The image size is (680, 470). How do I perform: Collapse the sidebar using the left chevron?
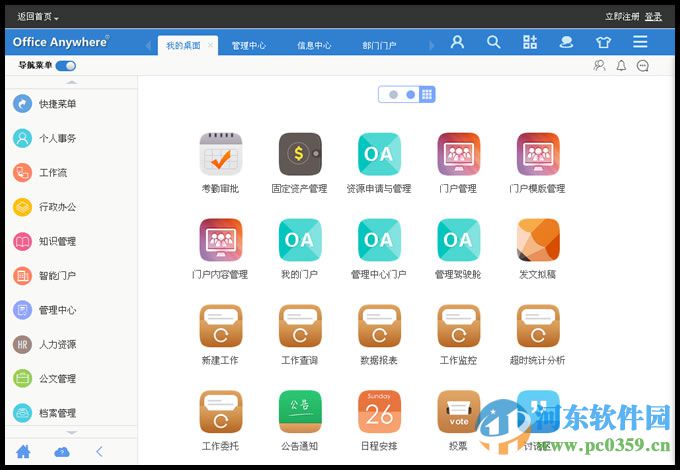99,452
